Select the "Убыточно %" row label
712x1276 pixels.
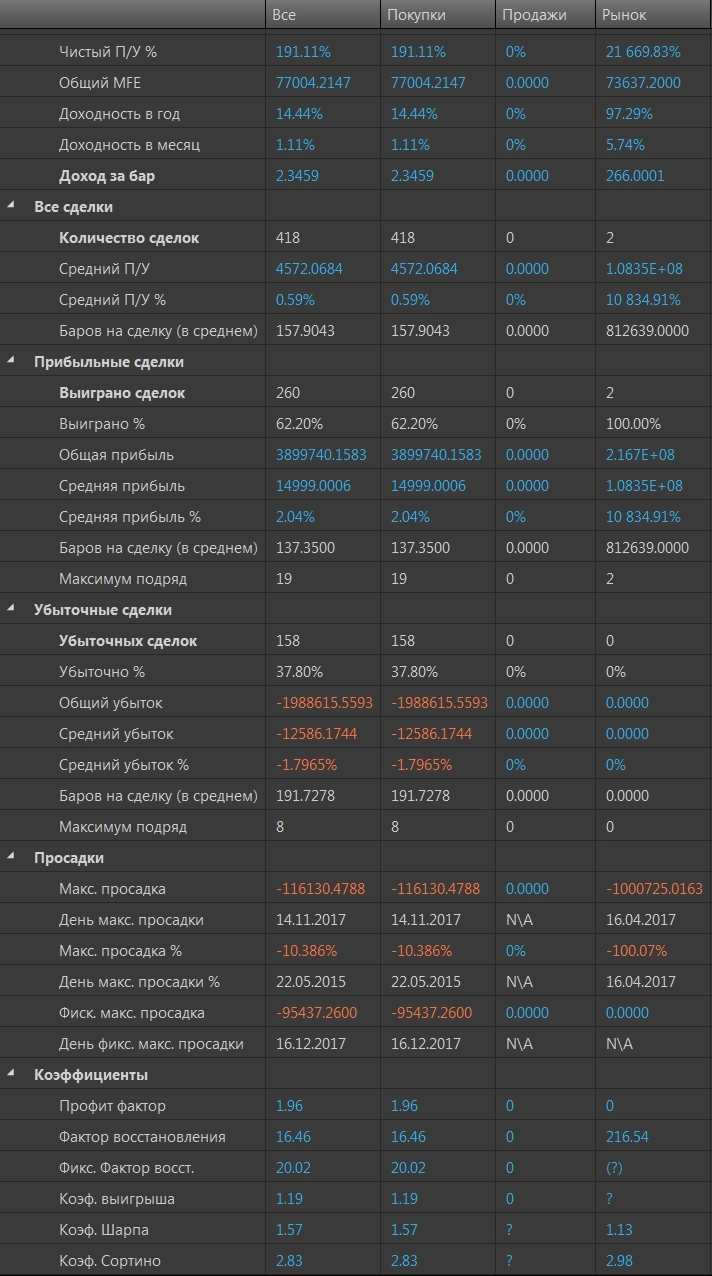coord(102,672)
